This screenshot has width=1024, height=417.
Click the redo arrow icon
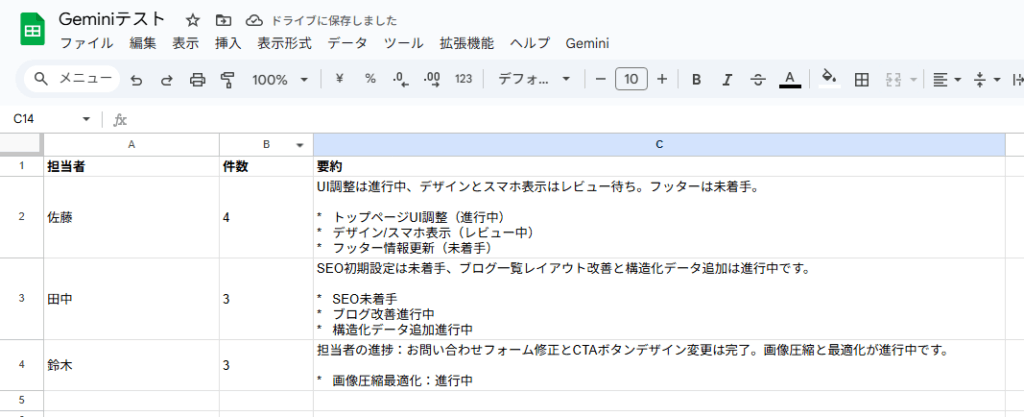[x=166, y=79]
